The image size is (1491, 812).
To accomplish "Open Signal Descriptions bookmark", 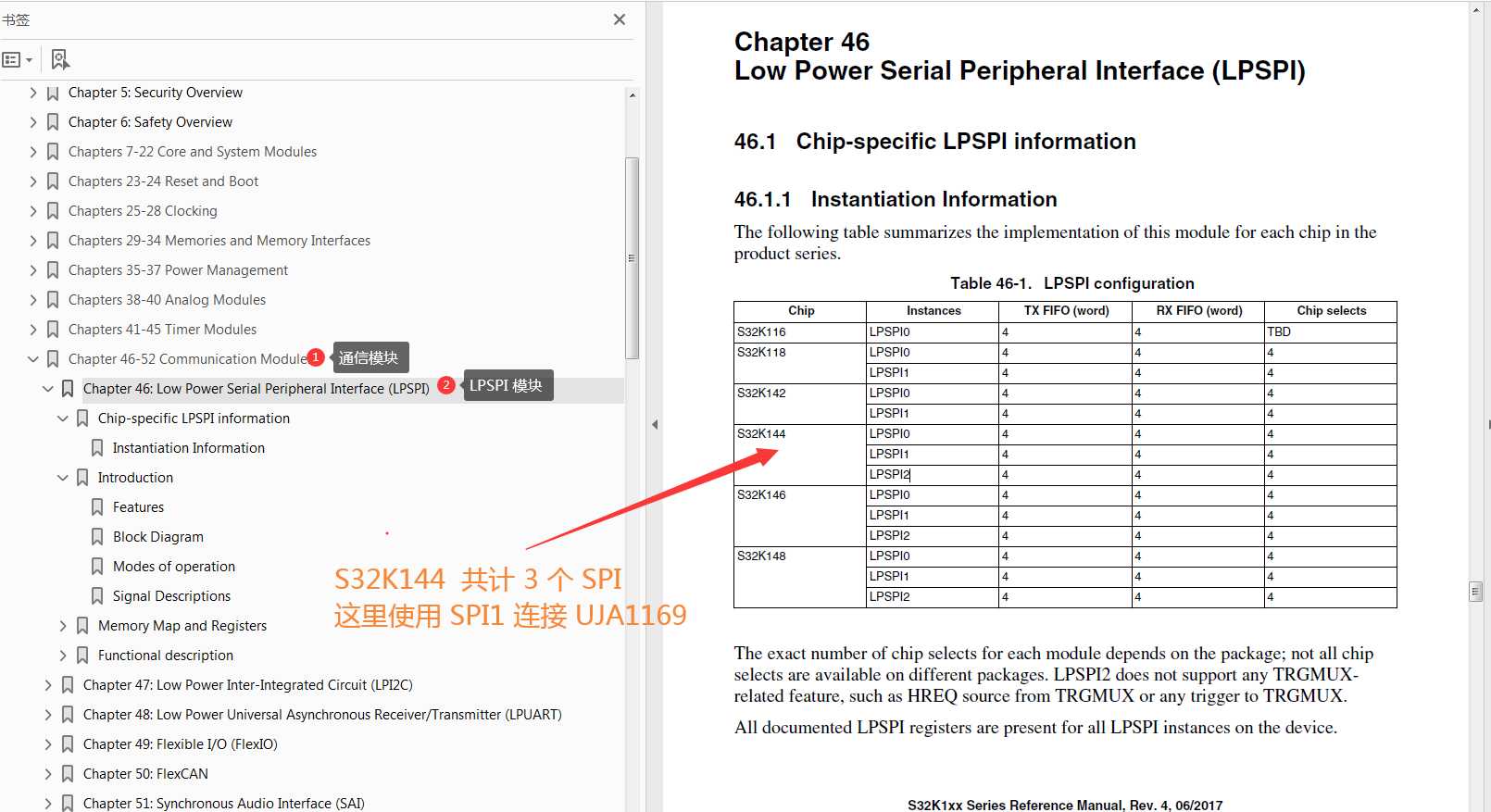I will pyautogui.click(x=171, y=596).
